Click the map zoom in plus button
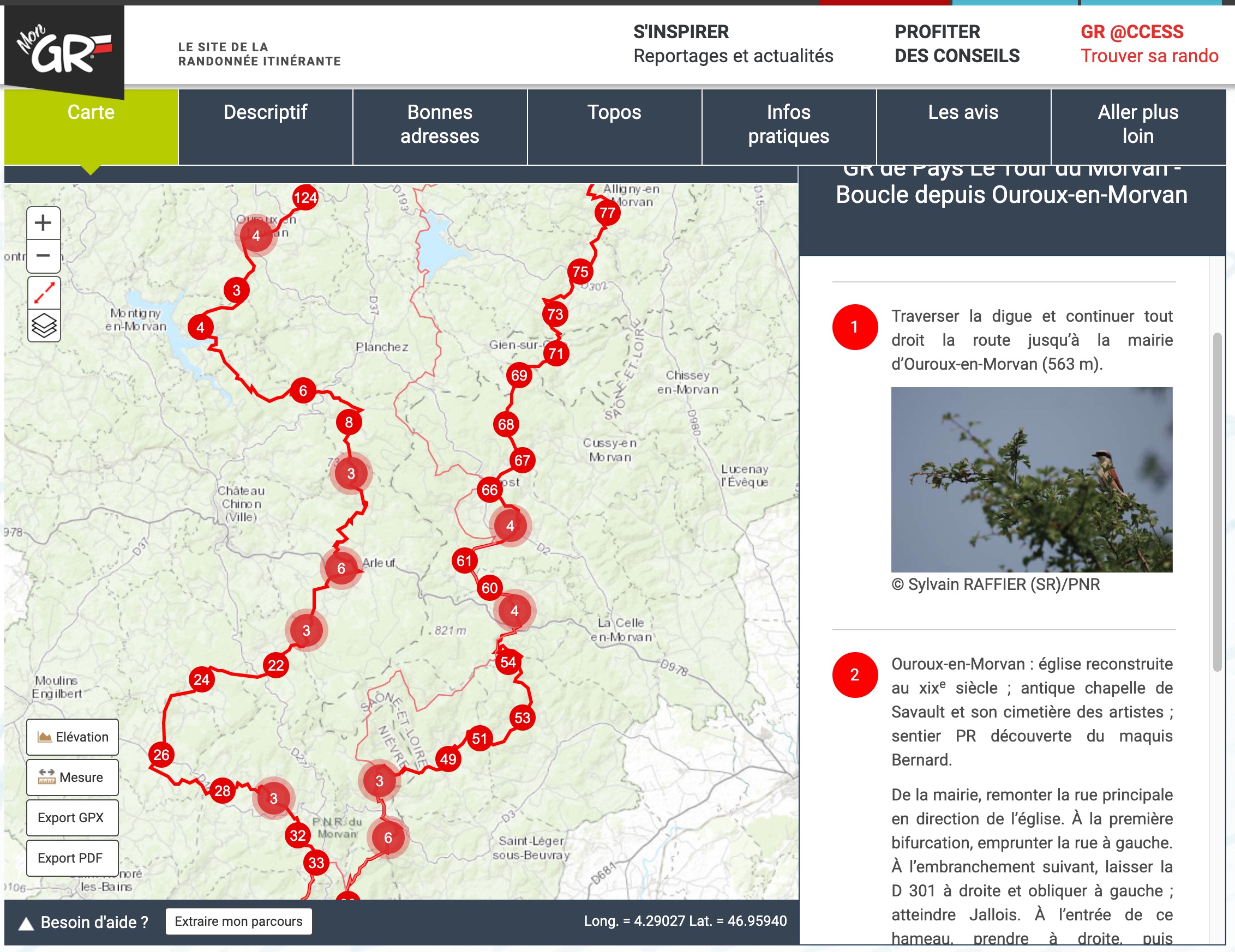The height and width of the screenshot is (952, 1235). point(44,223)
